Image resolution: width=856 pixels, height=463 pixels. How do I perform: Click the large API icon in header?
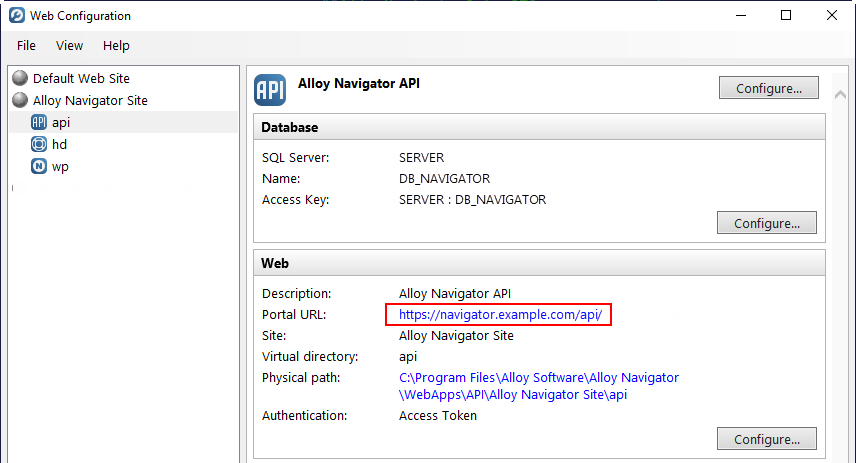pyautogui.click(x=270, y=90)
